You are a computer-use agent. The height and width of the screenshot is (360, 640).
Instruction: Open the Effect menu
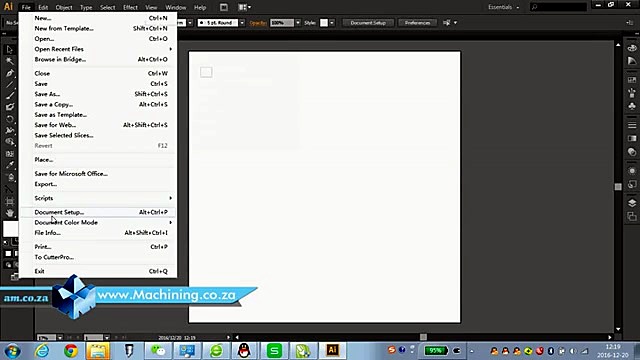click(x=130, y=7)
